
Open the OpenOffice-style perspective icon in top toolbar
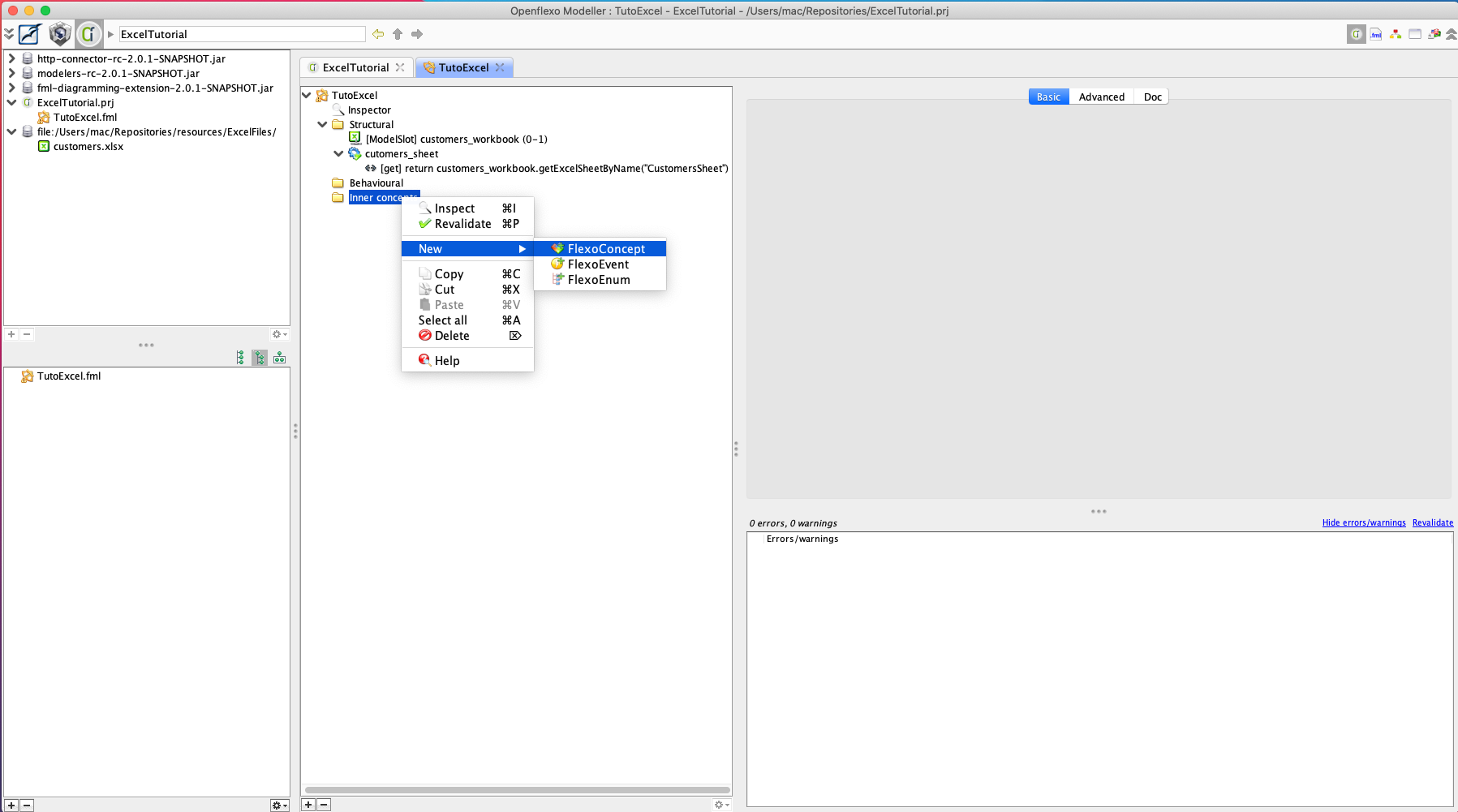30,34
